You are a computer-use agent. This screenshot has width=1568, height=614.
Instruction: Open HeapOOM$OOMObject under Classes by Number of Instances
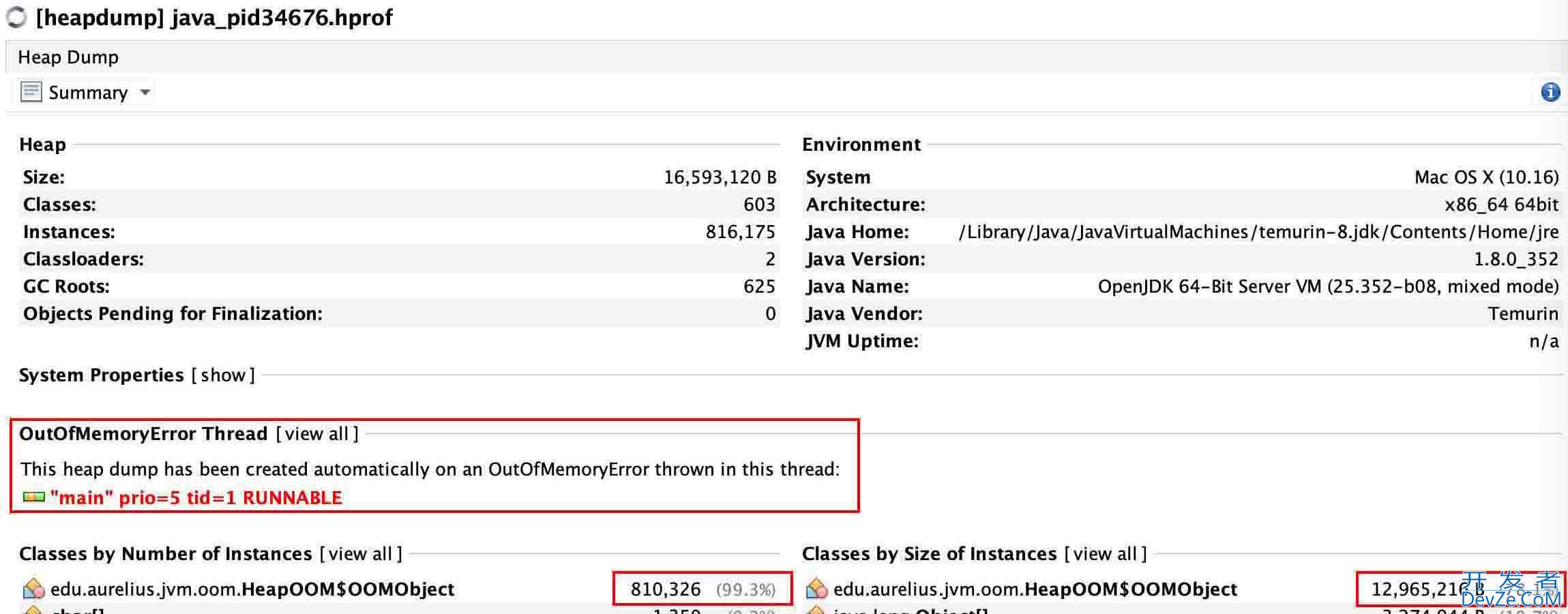[252, 589]
